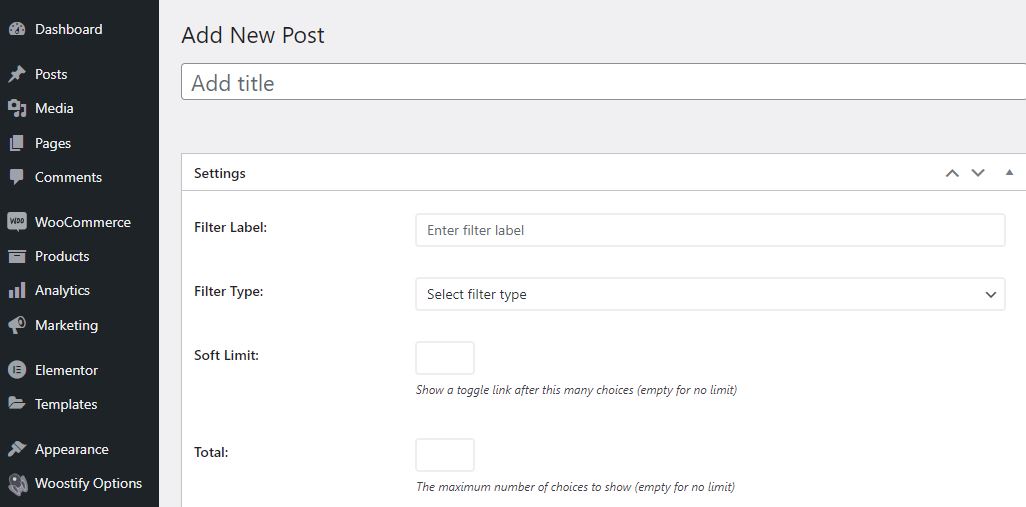Viewport: 1026px width, 507px height.
Task: Move Settings panel up with arrow
Action: 952,173
